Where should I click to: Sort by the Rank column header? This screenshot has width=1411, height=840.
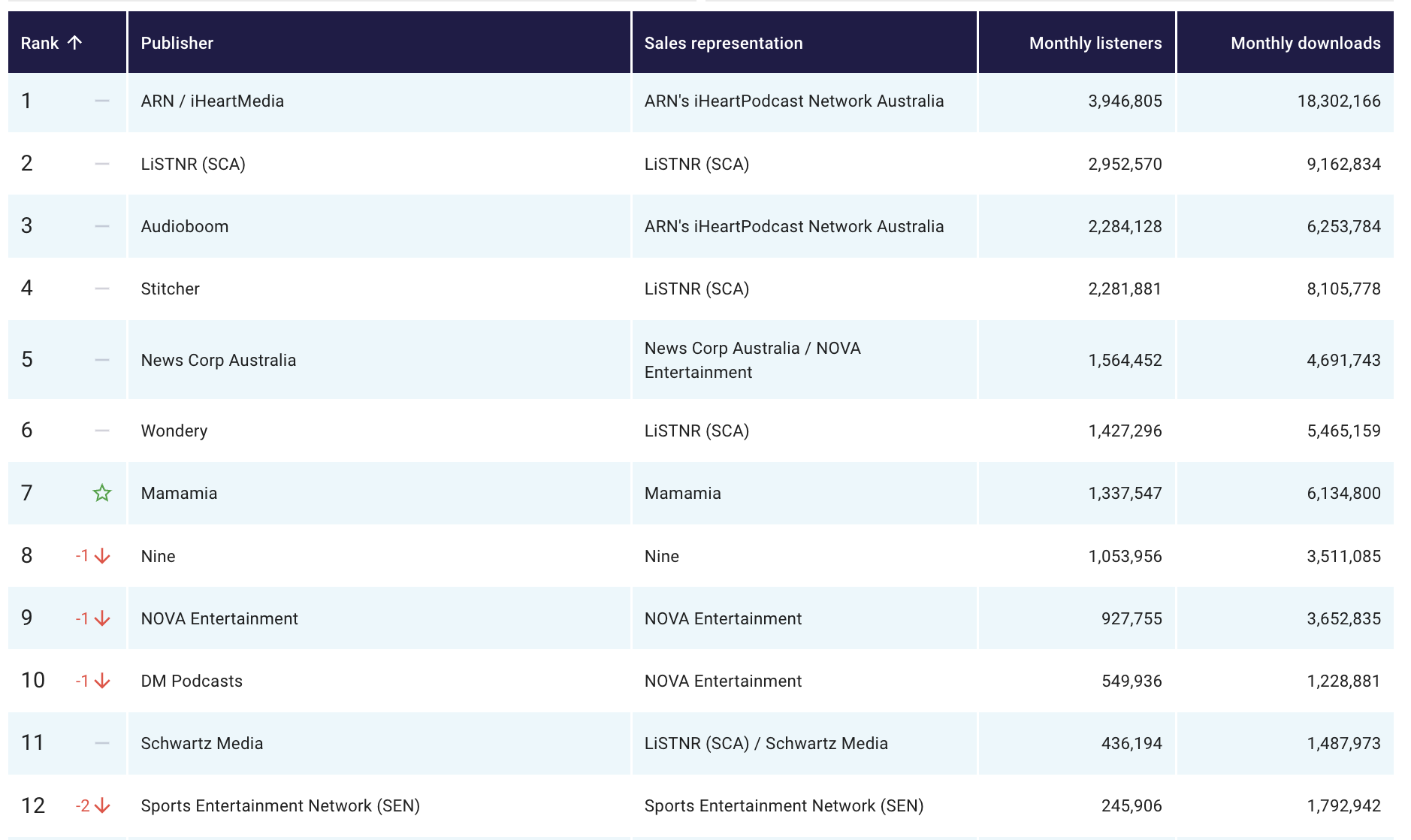click(67, 43)
